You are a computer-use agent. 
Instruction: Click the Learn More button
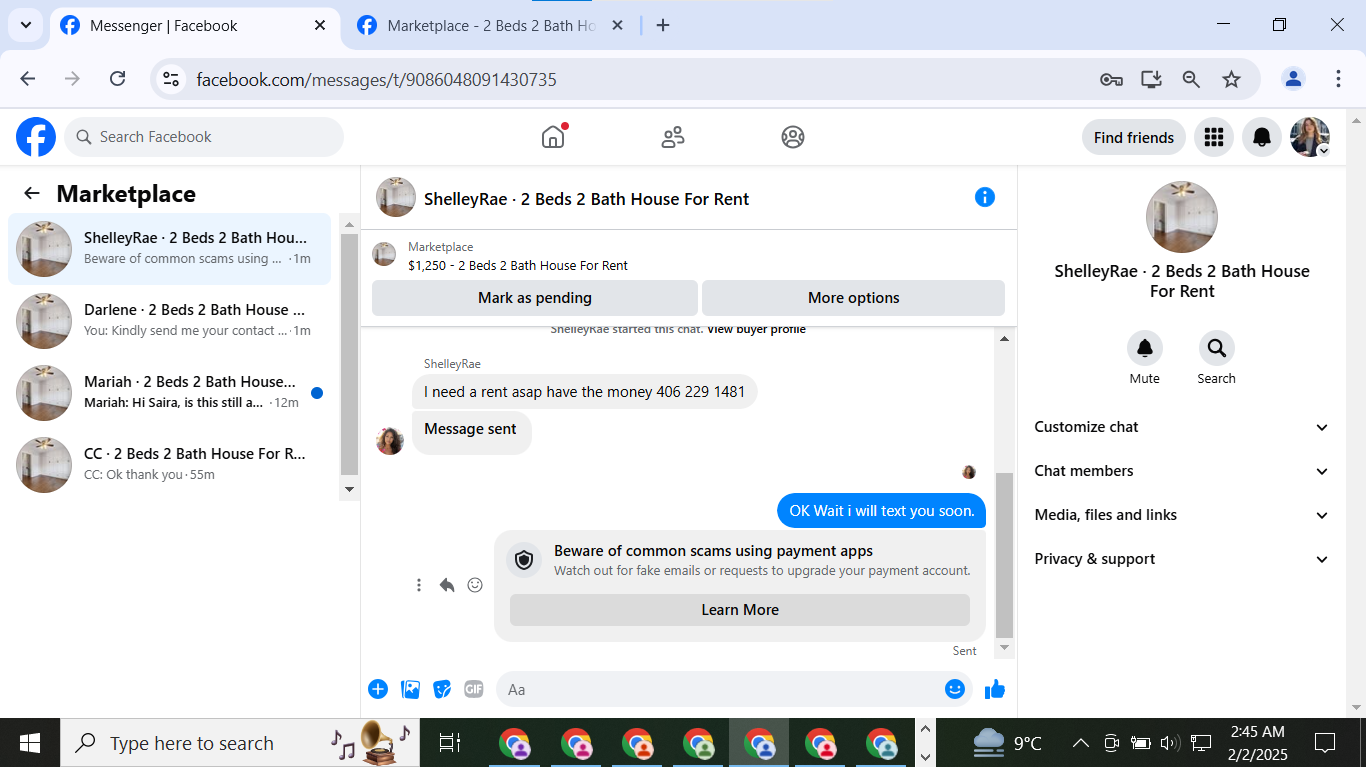pos(740,610)
